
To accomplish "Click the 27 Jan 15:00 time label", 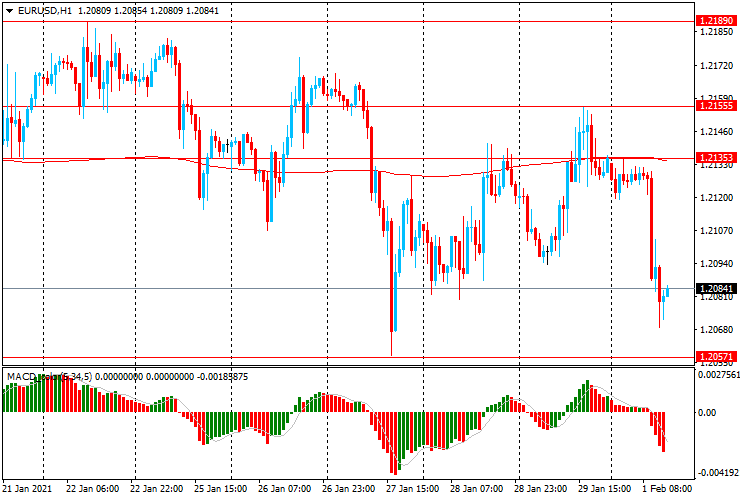I will [x=412, y=488].
